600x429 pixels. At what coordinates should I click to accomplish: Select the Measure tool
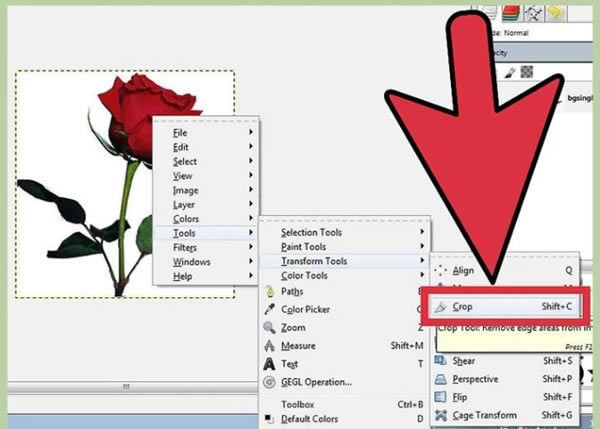(x=344, y=346)
